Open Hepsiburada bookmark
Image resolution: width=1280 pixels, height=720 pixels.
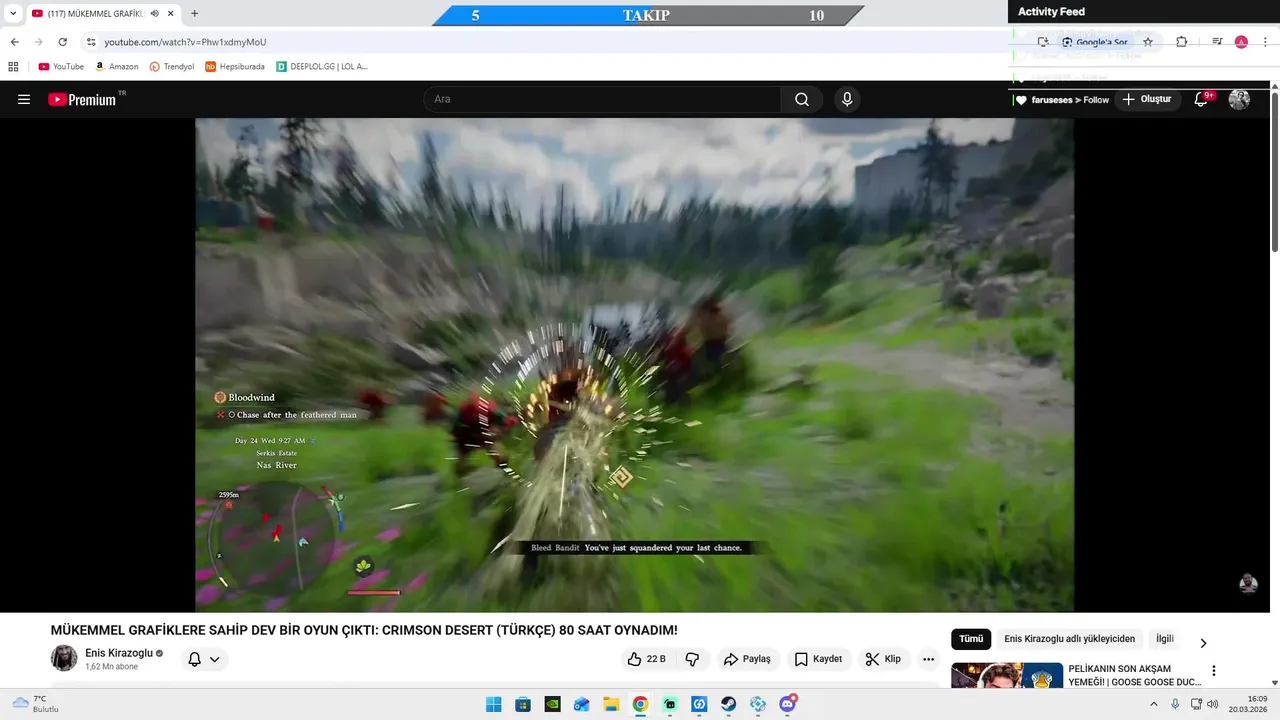[x=235, y=67]
